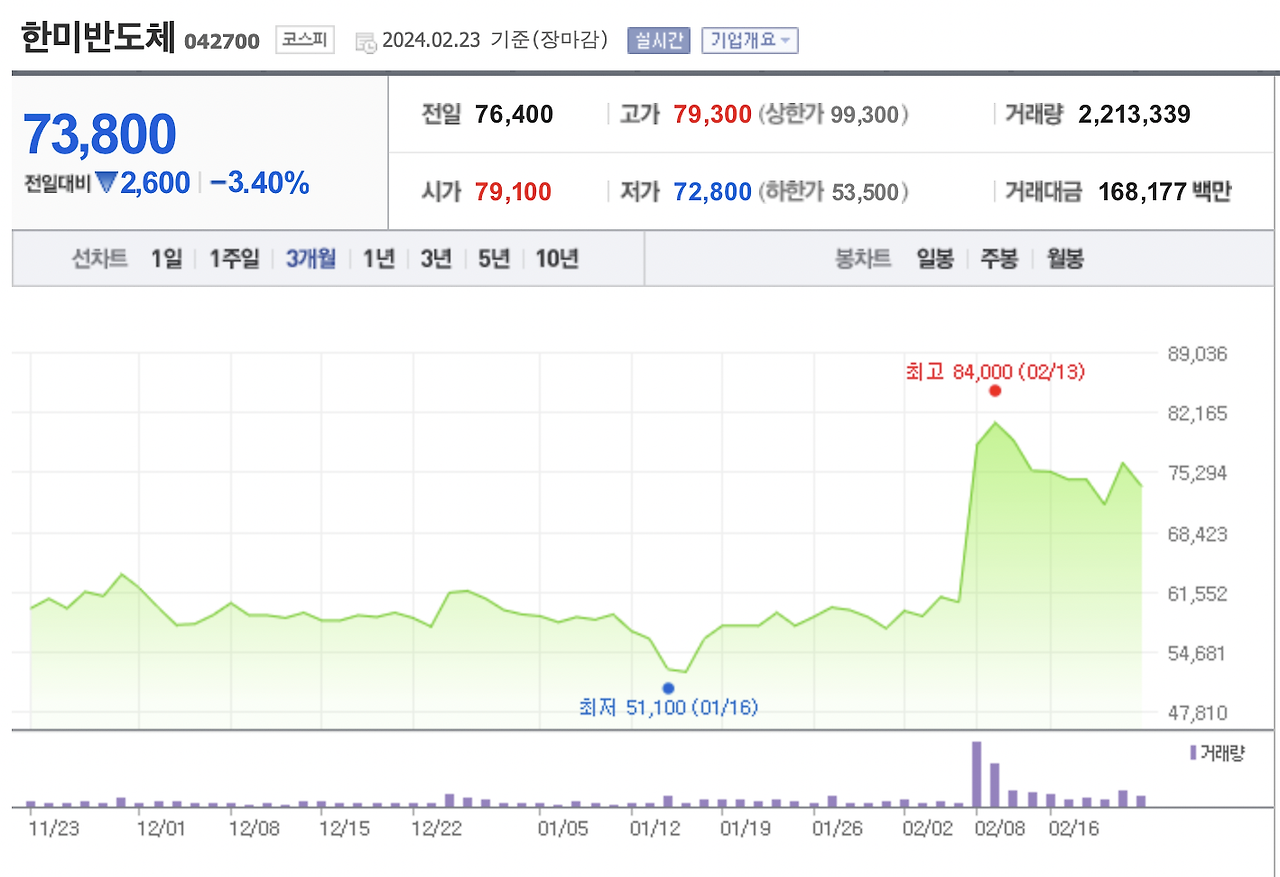Select the 3개월 line chart tab

coord(311,259)
